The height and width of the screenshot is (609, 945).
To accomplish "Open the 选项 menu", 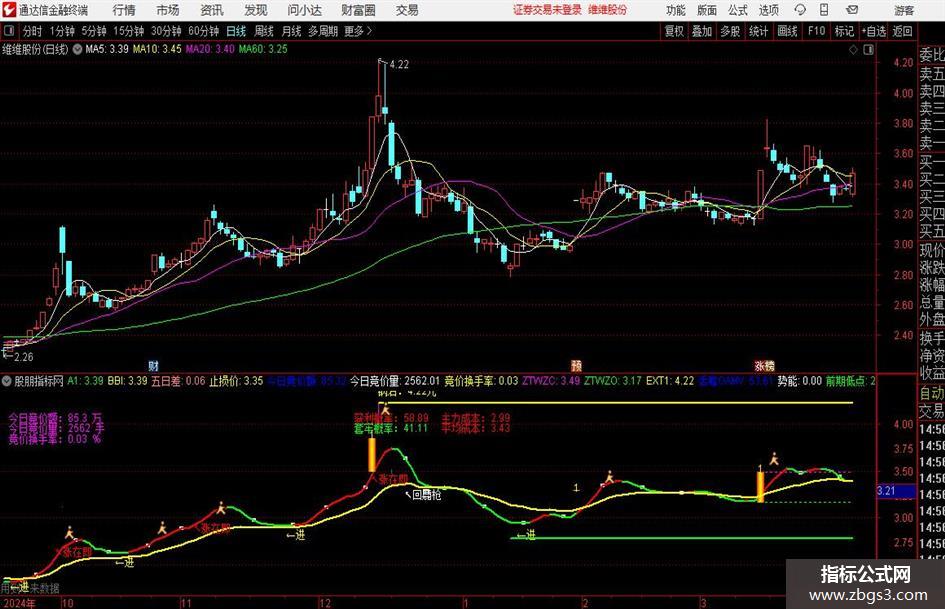I will click(768, 10).
